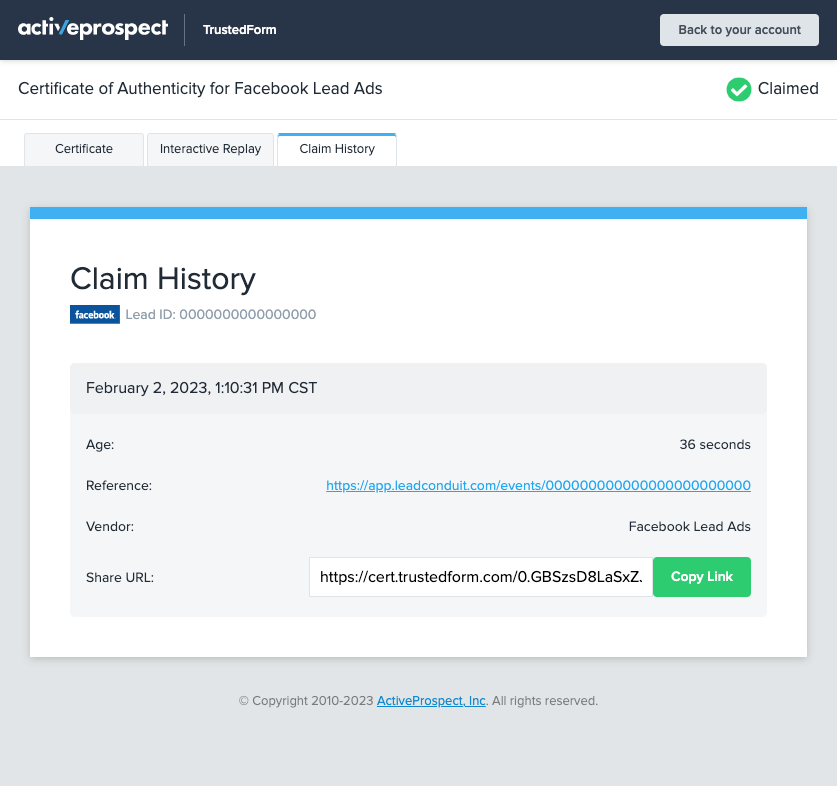Click the Certificate of Authenticity page title
Screen dimensions: 837x786
[200, 89]
